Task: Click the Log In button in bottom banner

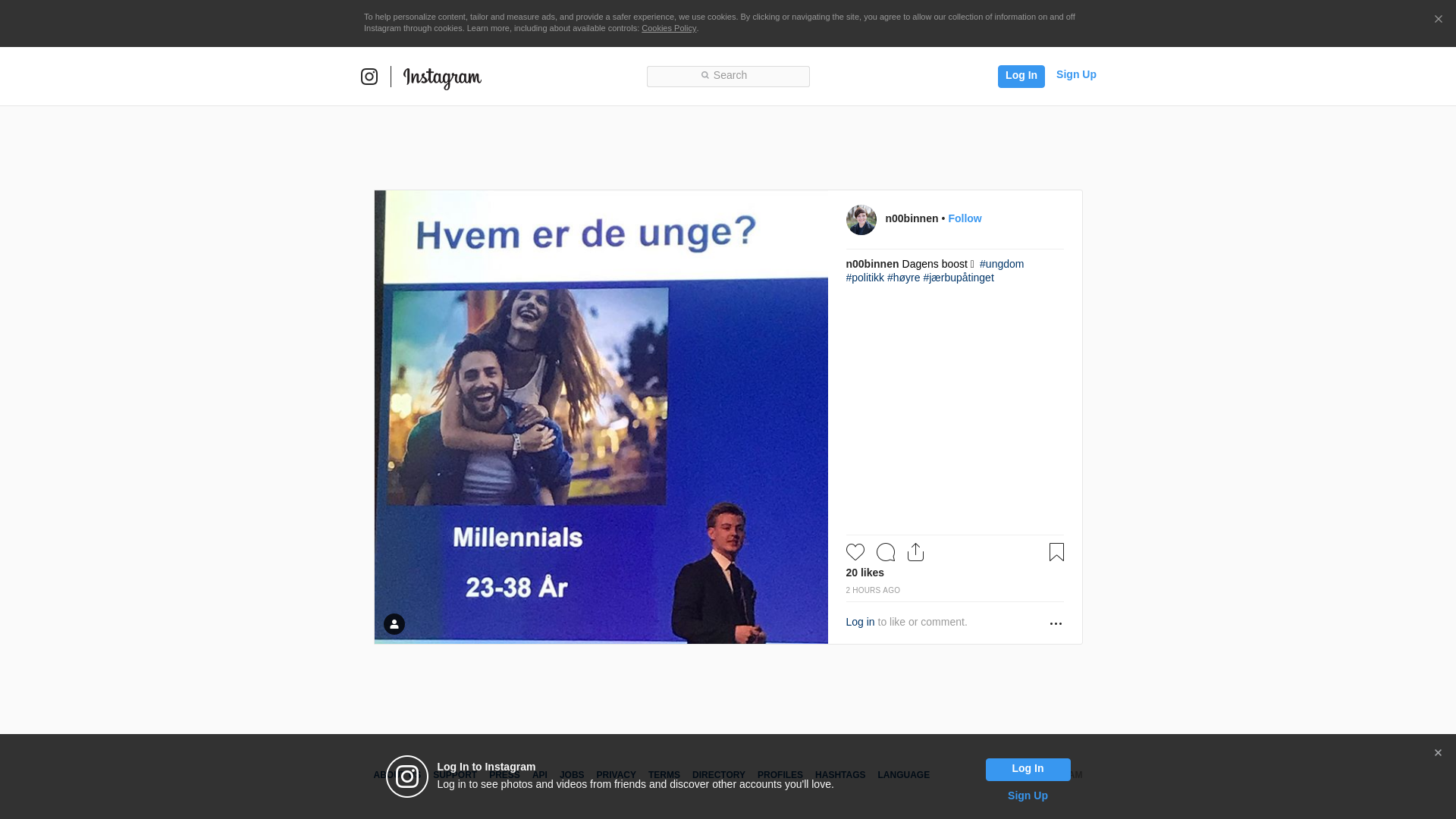Action: tap(1028, 770)
